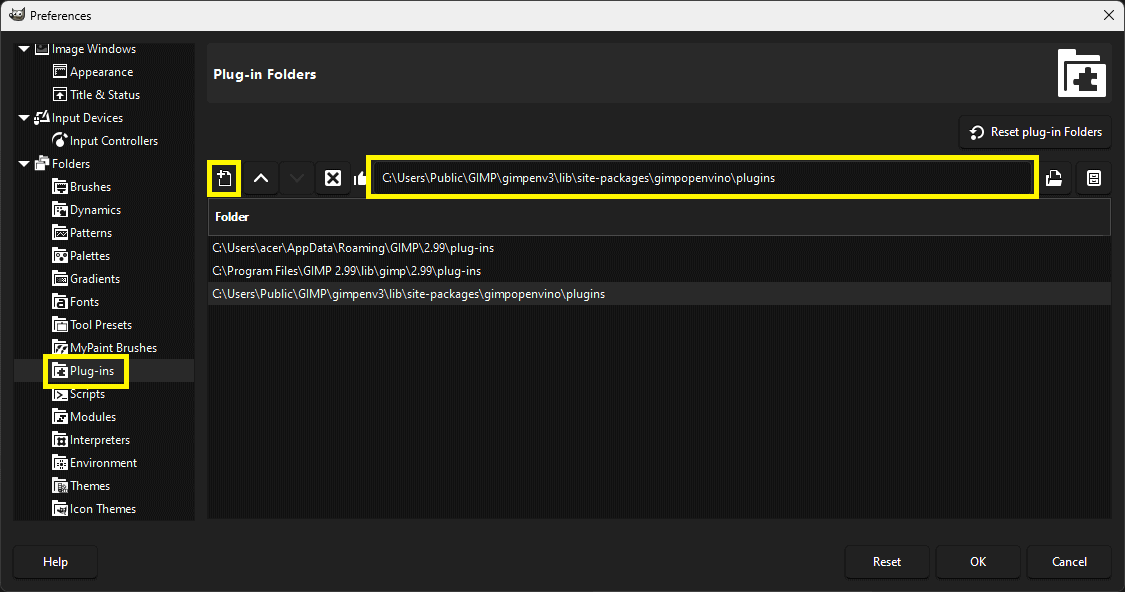Collapse the Folders tree node
Viewport: 1125px width, 592px height.
(24, 164)
